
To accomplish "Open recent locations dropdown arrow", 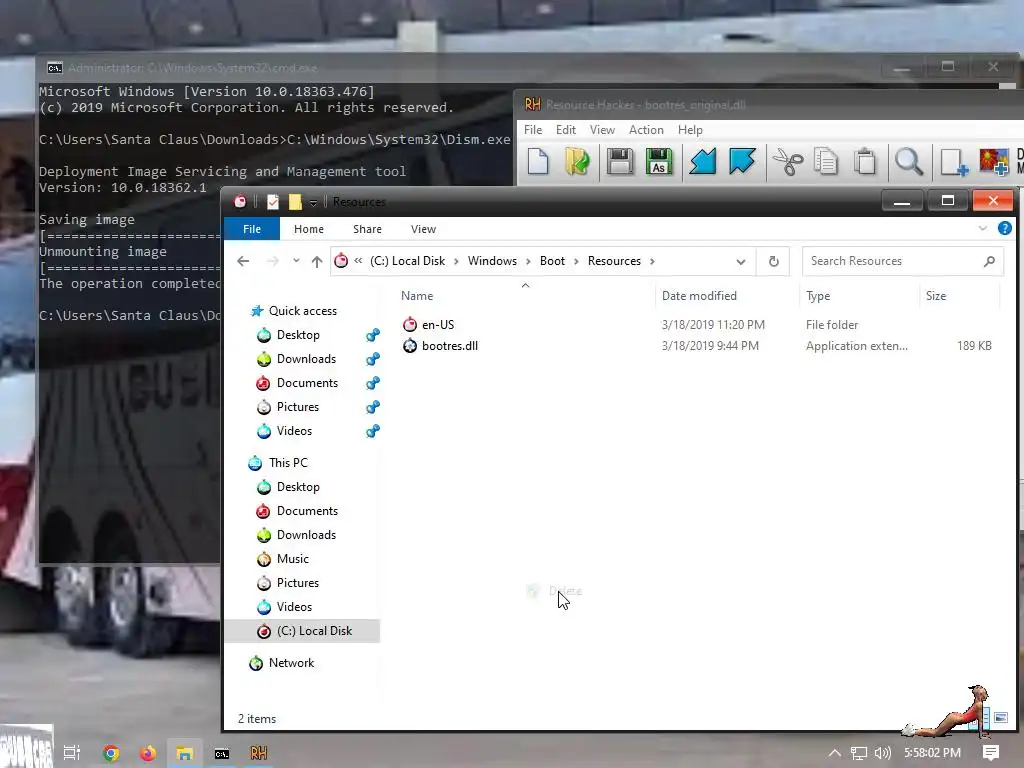I will click(296, 261).
